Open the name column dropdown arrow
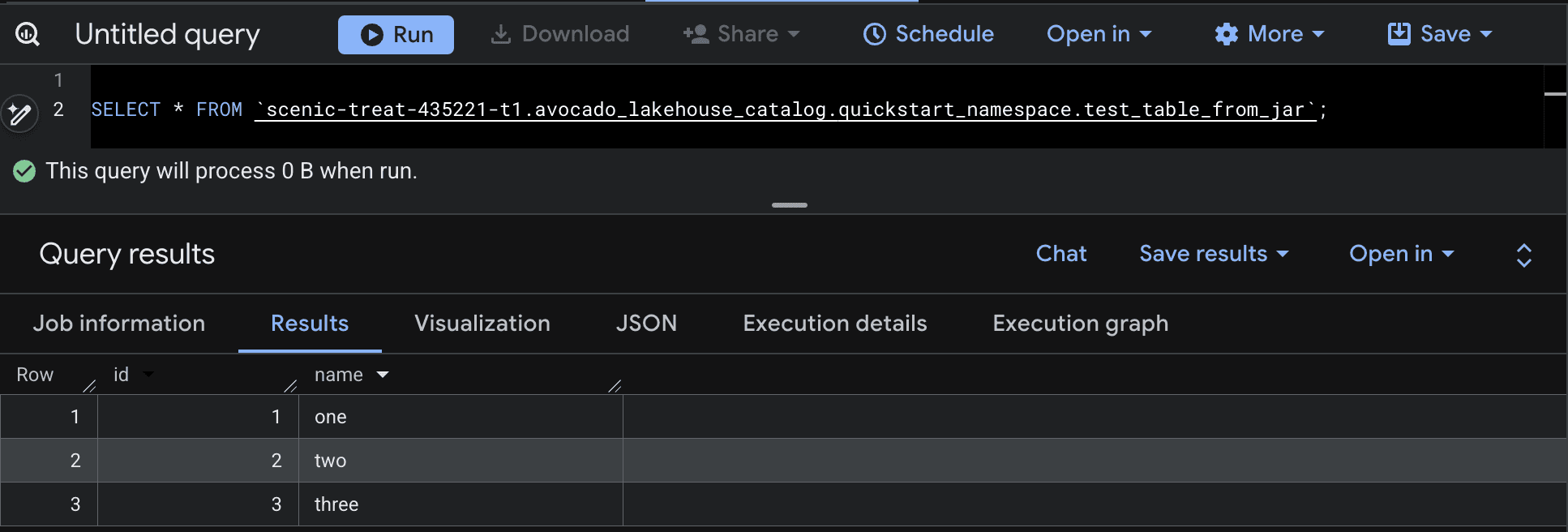 pyautogui.click(x=383, y=375)
